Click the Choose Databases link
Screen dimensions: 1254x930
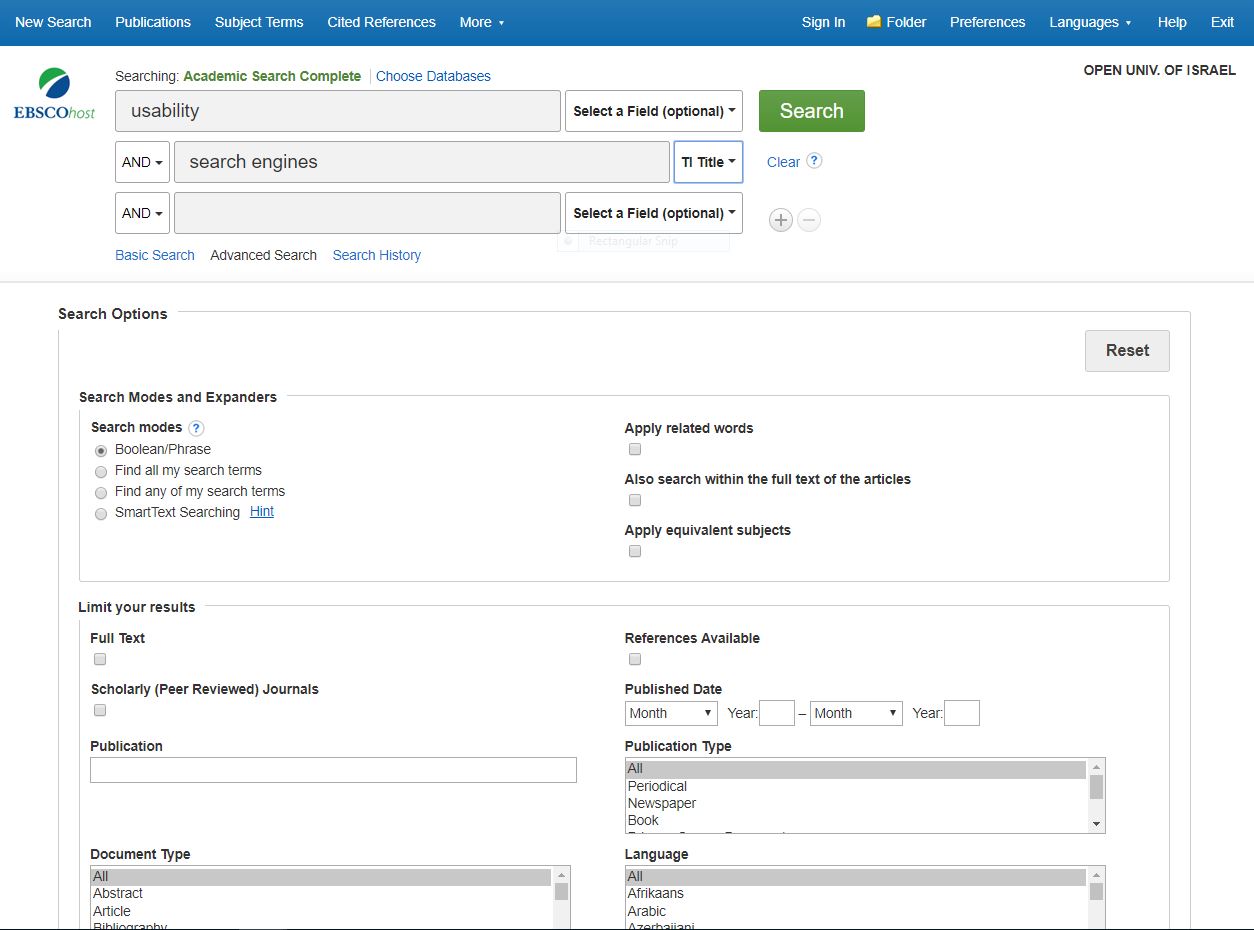click(x=433, y=76)
